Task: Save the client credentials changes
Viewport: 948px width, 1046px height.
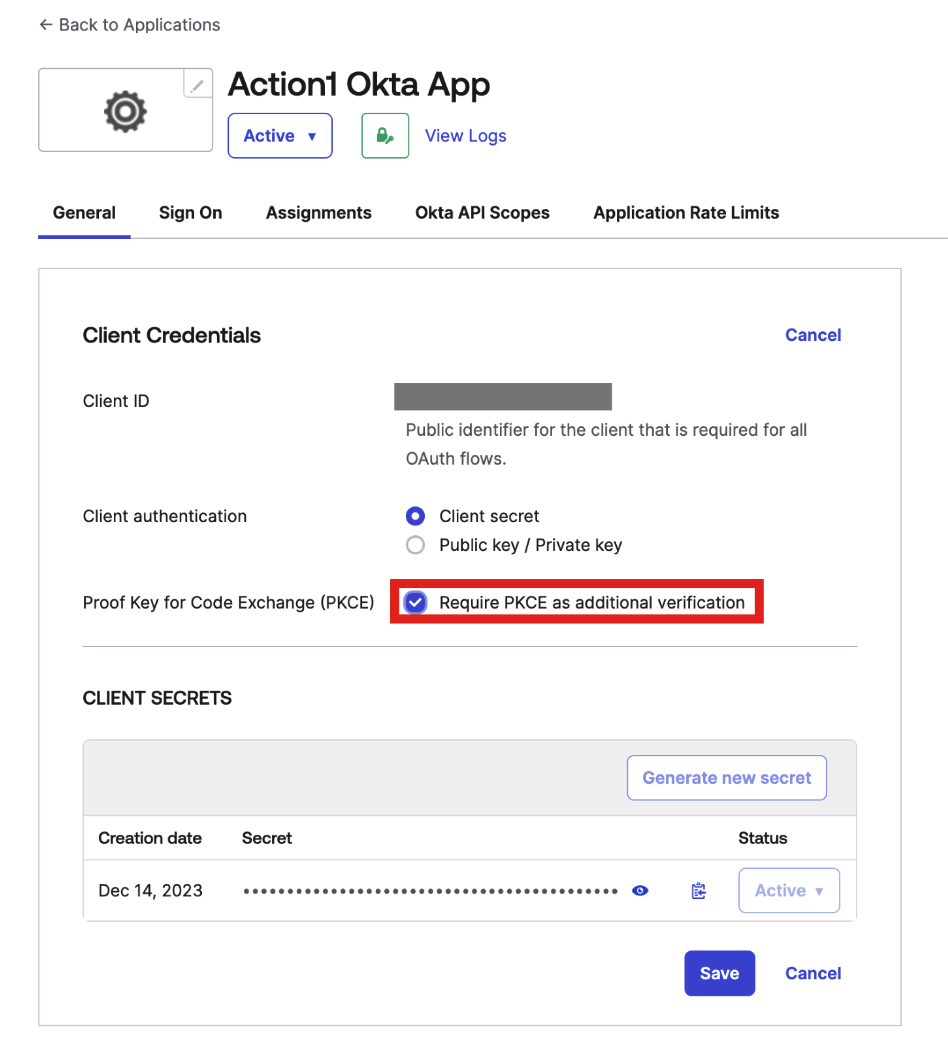Action: (719, 973)
